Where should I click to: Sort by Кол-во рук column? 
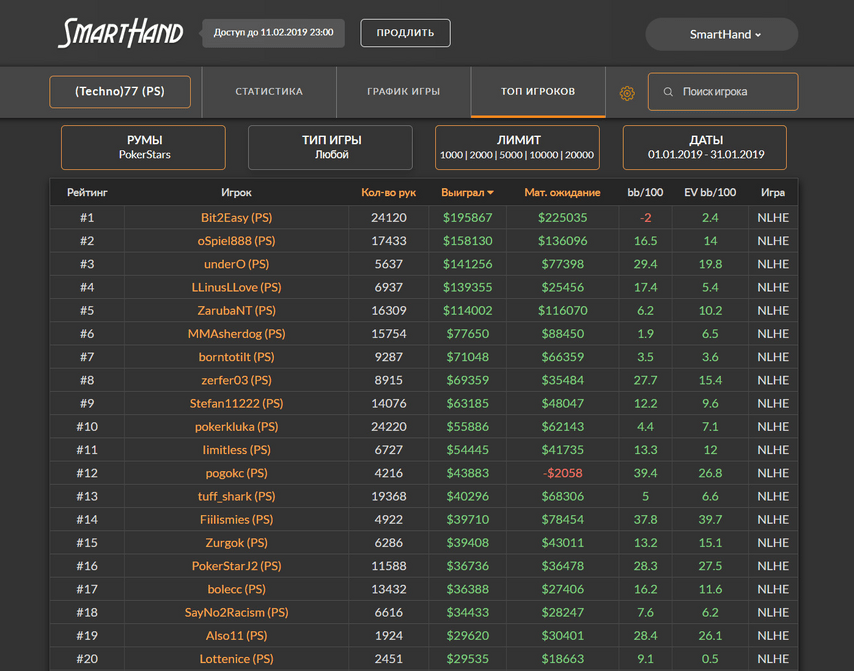(388, 192)
